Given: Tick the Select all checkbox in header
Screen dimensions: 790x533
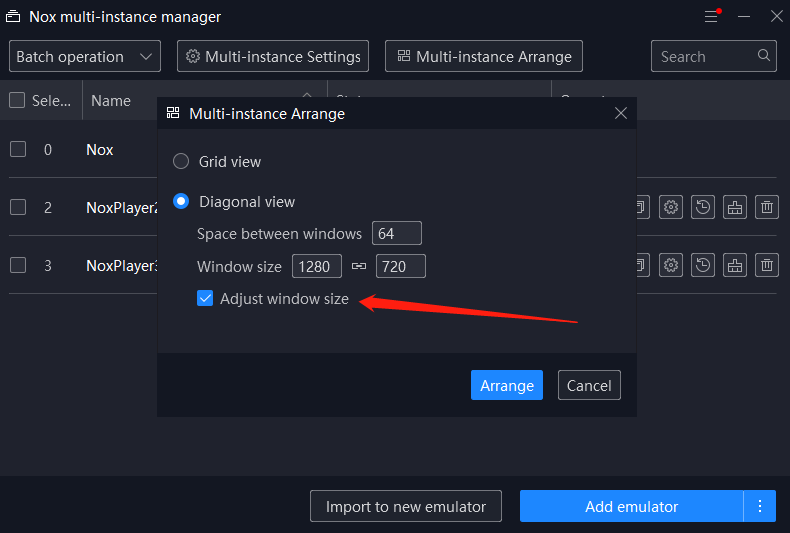Looking at the screenshot, I should click(x=17, y=100).
